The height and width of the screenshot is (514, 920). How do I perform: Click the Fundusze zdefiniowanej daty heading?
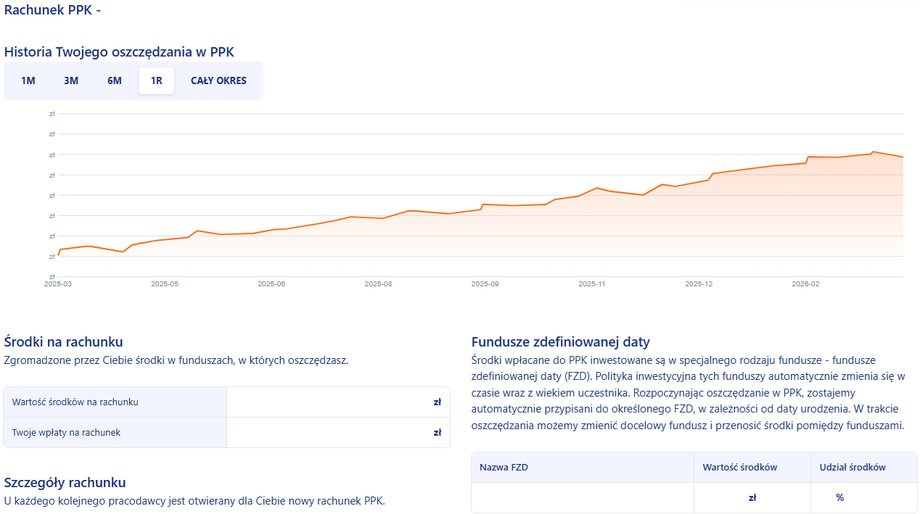[x=566, y=341]
